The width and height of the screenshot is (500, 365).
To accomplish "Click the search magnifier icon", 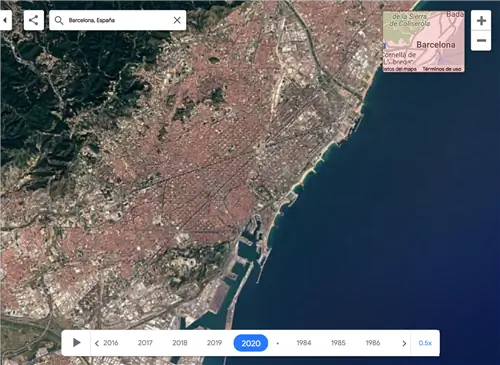I will tap(59, 20).
